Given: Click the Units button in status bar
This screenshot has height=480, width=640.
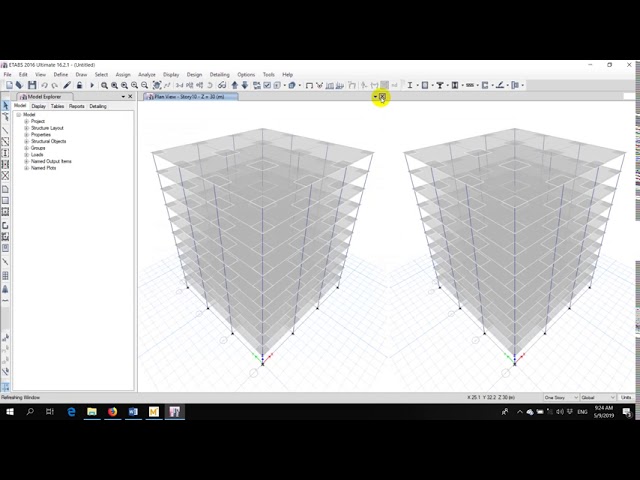Looking at the screenshot, I should coord(626,398).
